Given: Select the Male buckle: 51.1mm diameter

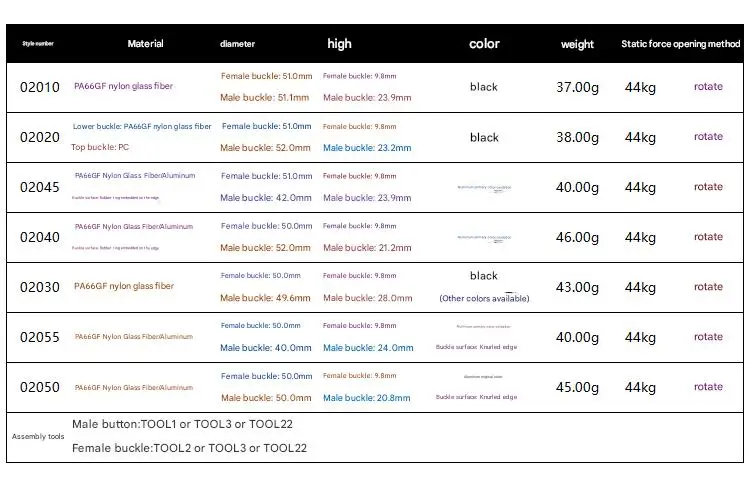Looking at the screenshot, I should point(264,98).
